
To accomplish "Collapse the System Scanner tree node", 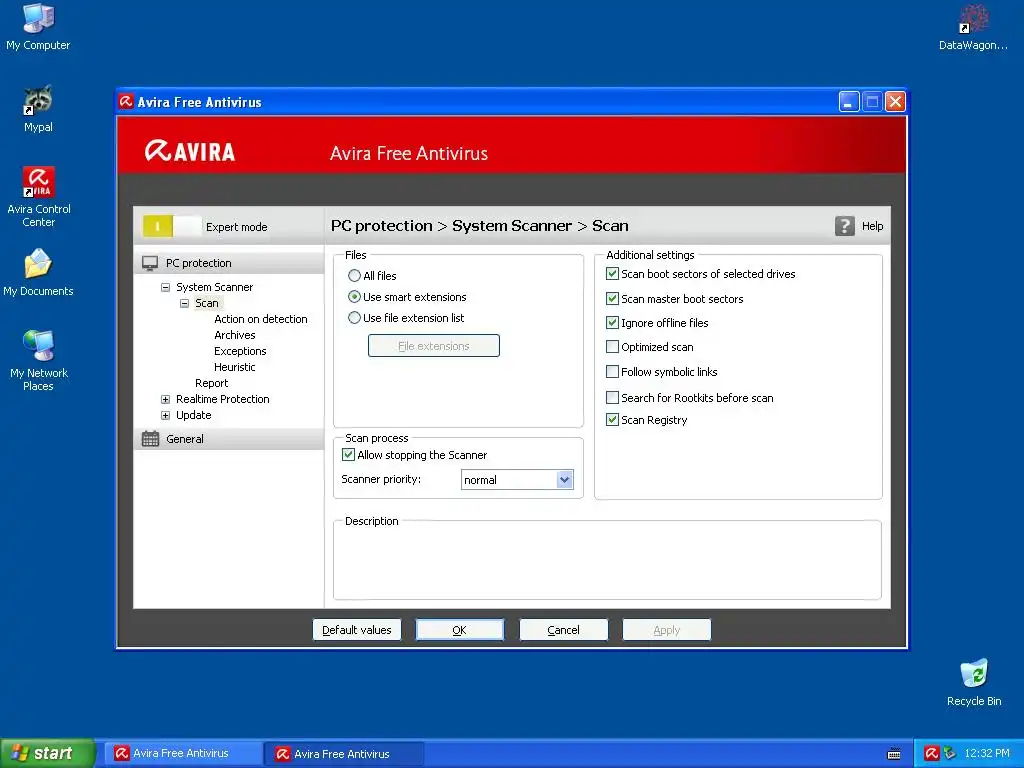I will point(165,287).
